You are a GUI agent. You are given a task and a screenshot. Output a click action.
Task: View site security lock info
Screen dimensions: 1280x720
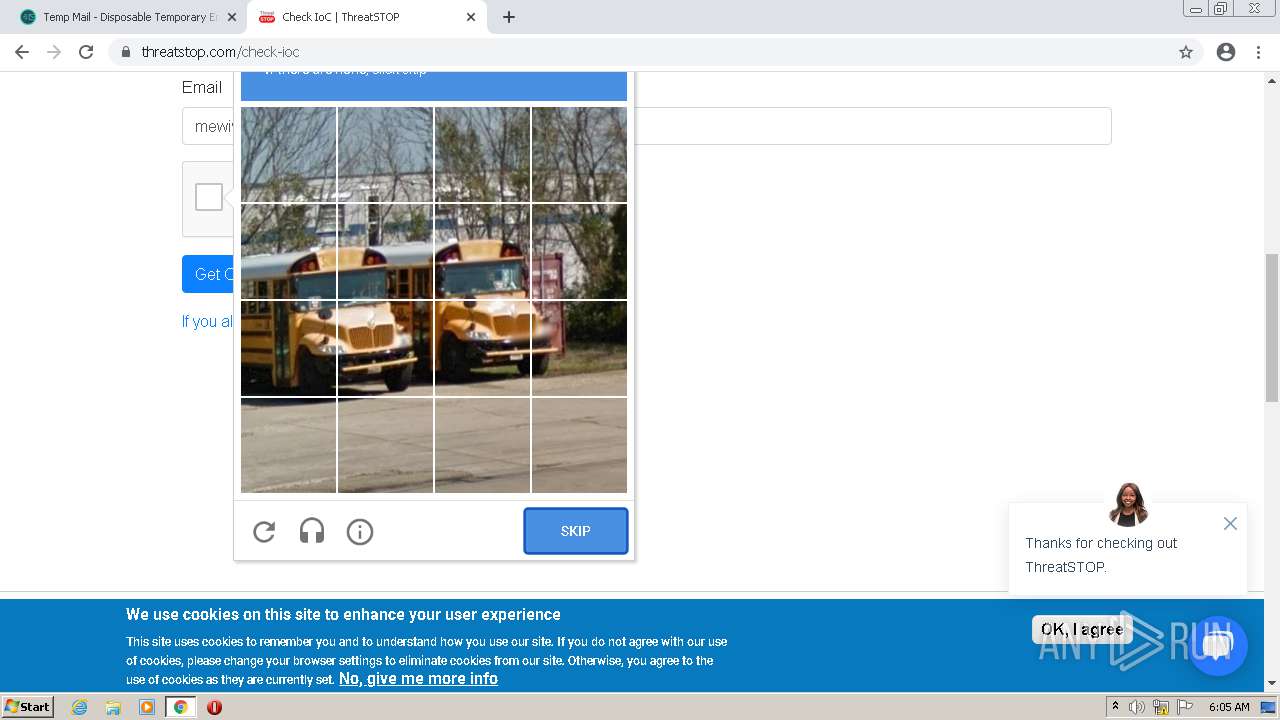point(125,52)
